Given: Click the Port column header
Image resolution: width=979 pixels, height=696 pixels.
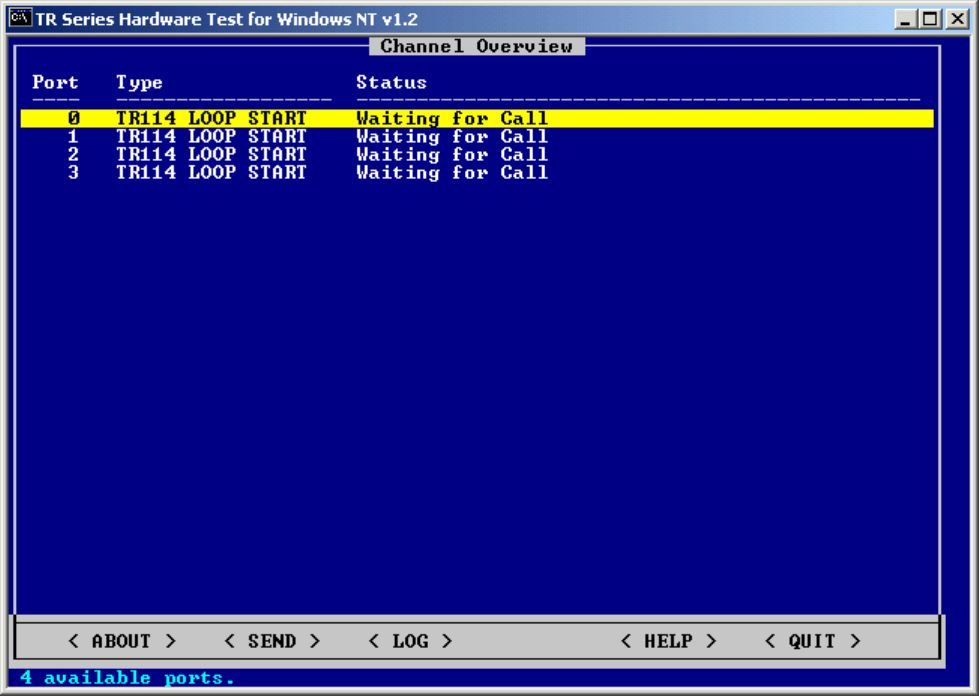Looking at the screenshot, I should click(56, 82).
